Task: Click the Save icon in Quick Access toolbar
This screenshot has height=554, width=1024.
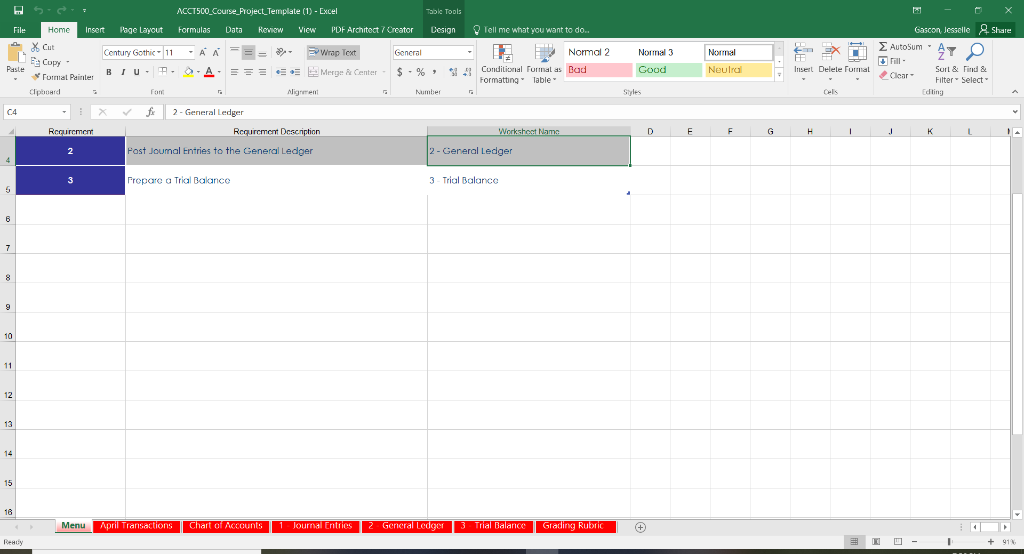Action: pyautogui.click(x=18, y=10)
